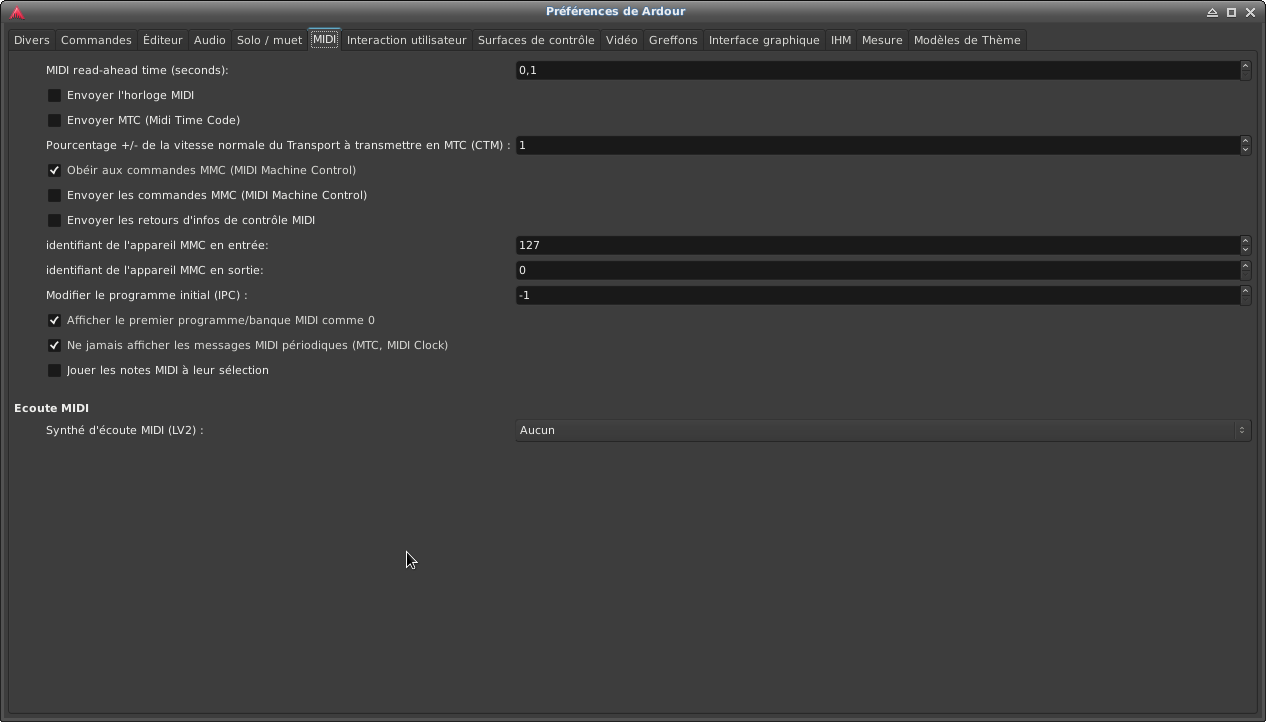Switch to the IHM tab
The height and width of the screenshot is (722, 1266).
pyautogui.click(x=841, y=40)
